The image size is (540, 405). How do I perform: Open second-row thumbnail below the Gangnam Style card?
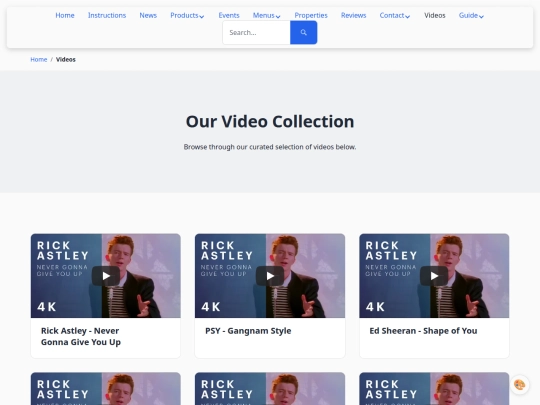[x=270, y=388]
